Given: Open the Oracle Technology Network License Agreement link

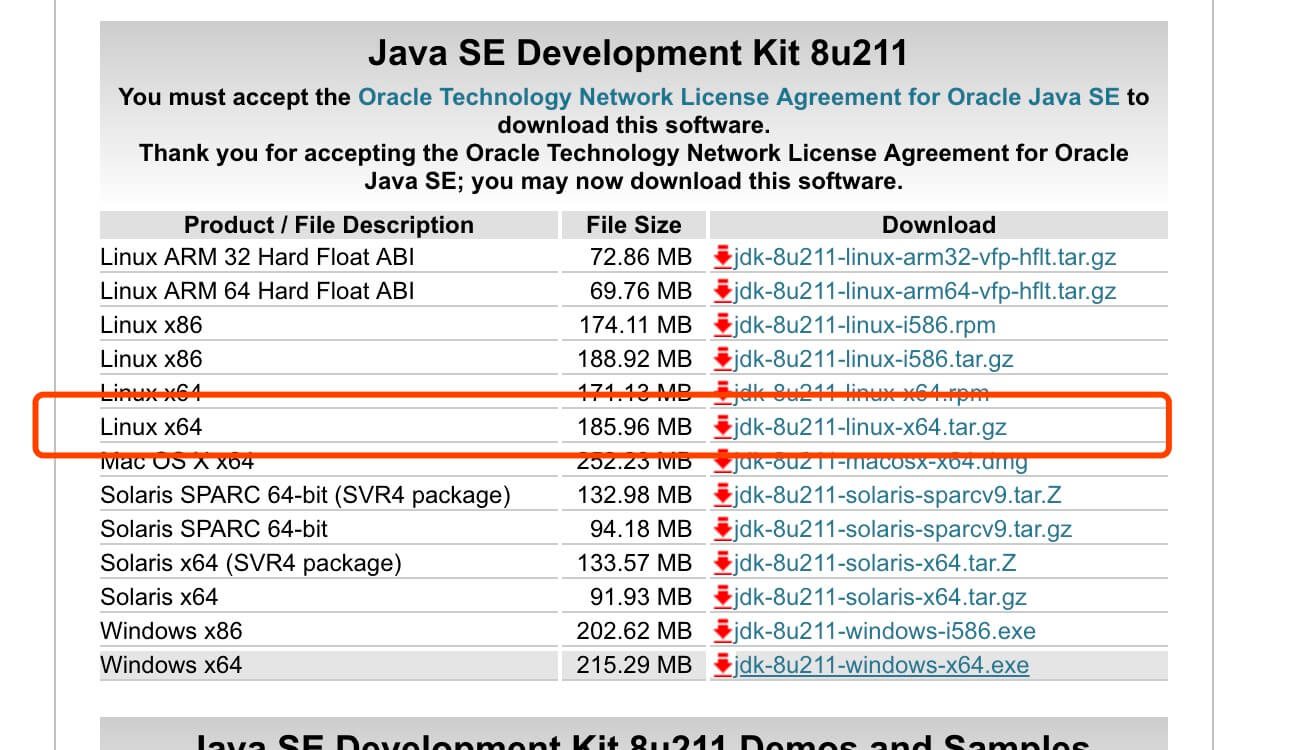Looking at the screenshot, I should [739, 97].
